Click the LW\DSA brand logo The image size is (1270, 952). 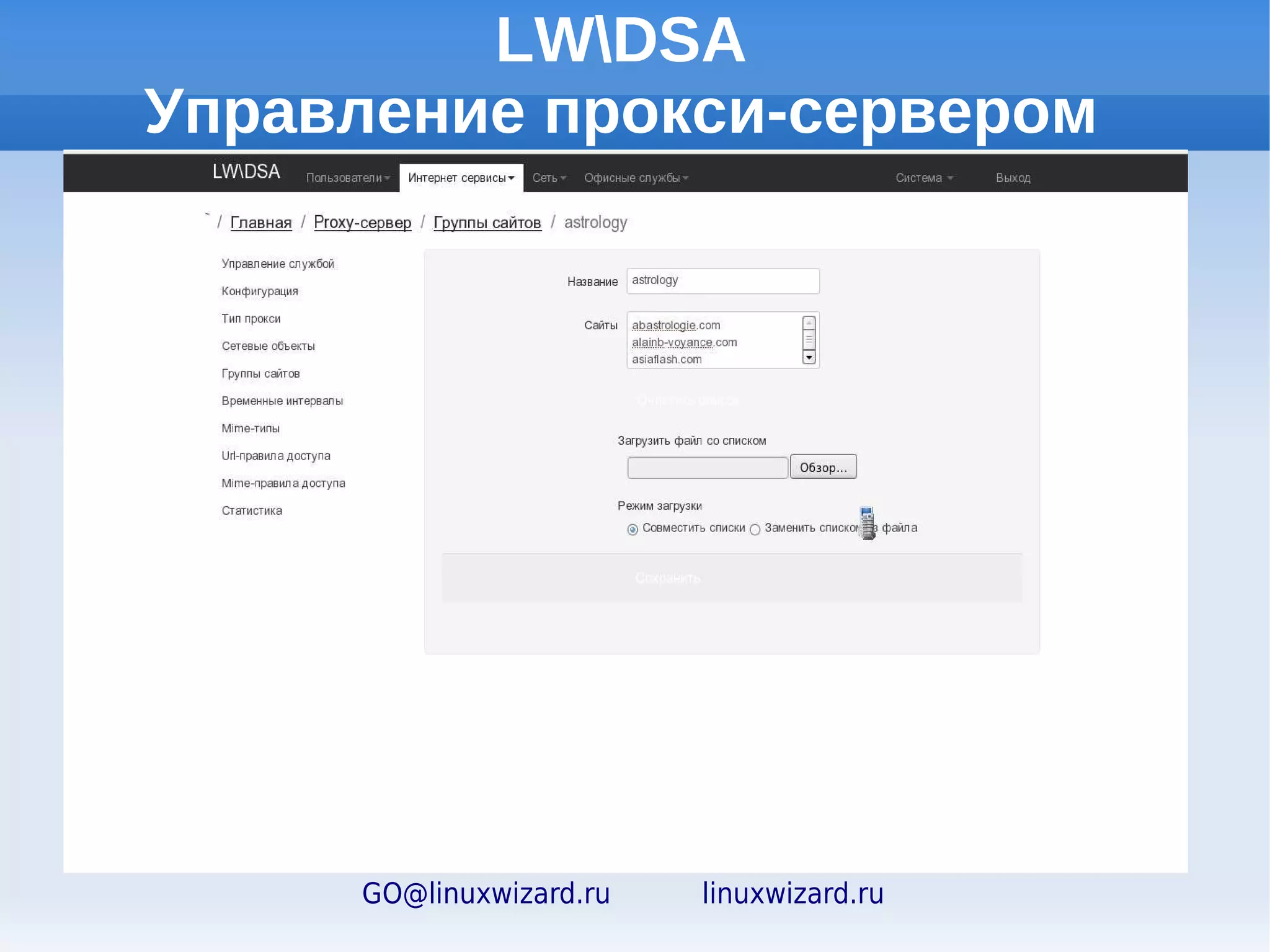point(246,171)
